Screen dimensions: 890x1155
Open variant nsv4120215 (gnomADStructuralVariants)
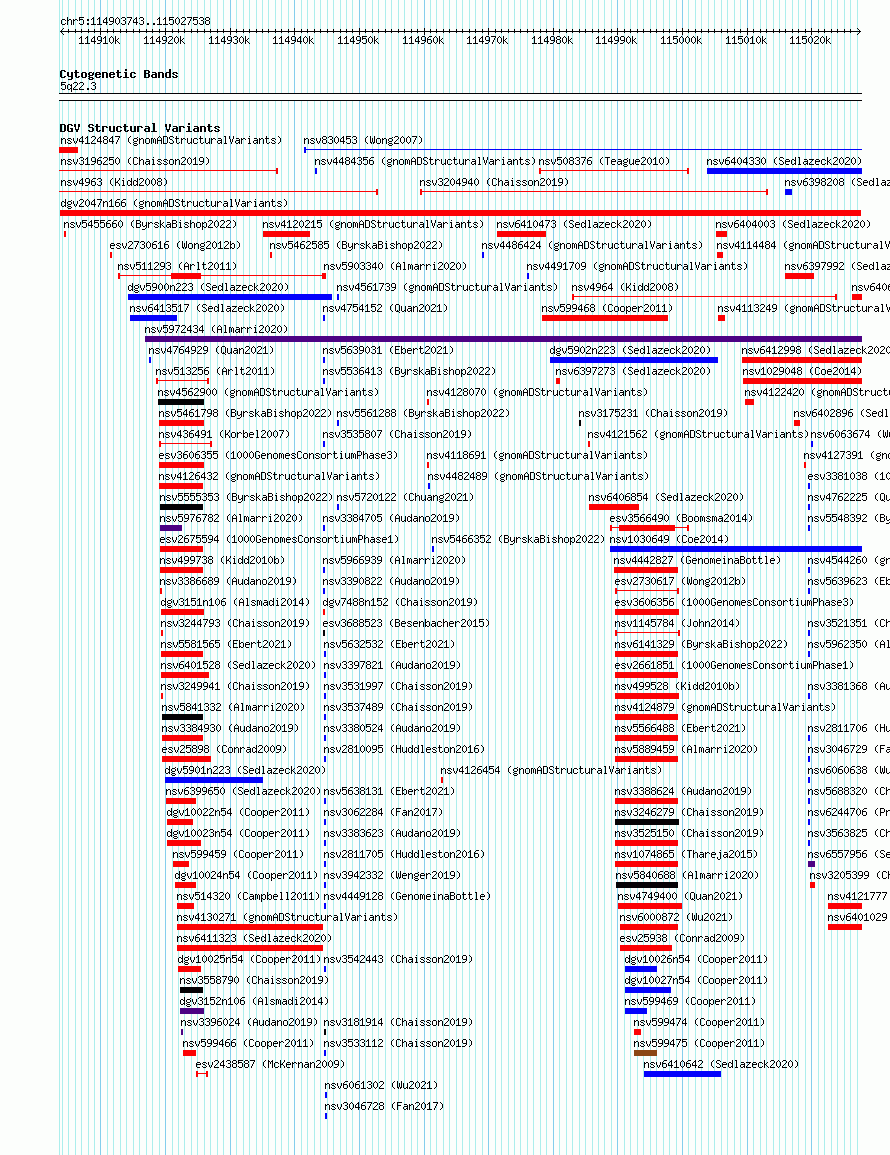coord(374,224)
